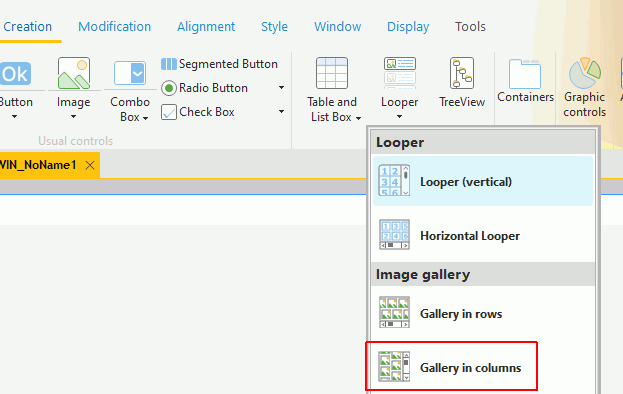This screenshot has height=394, width=623.
Task: Insert a Segmented Button control
Action: pyautogui.click(x=219, y=64)
